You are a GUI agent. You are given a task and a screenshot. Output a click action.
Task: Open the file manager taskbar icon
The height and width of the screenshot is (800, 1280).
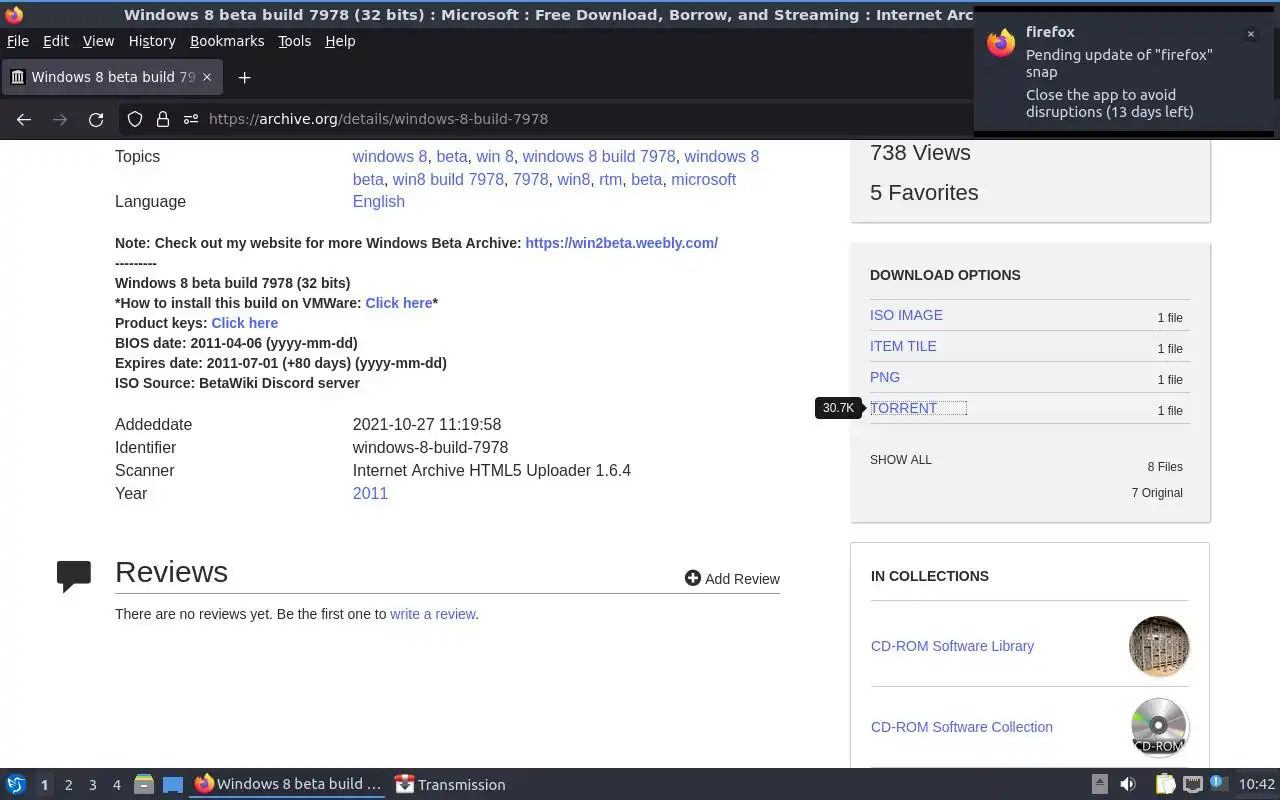[x=143, y=785]
